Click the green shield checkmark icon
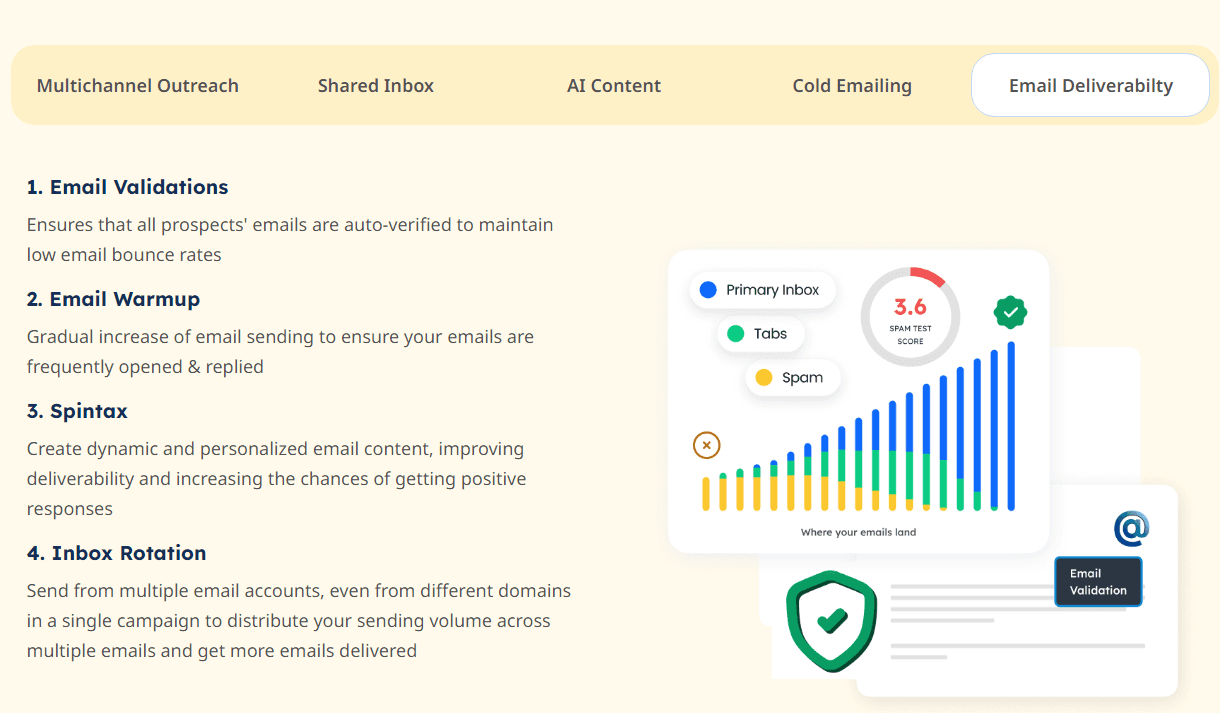Viewport: 1220px width, 713px height. point(830,620)
